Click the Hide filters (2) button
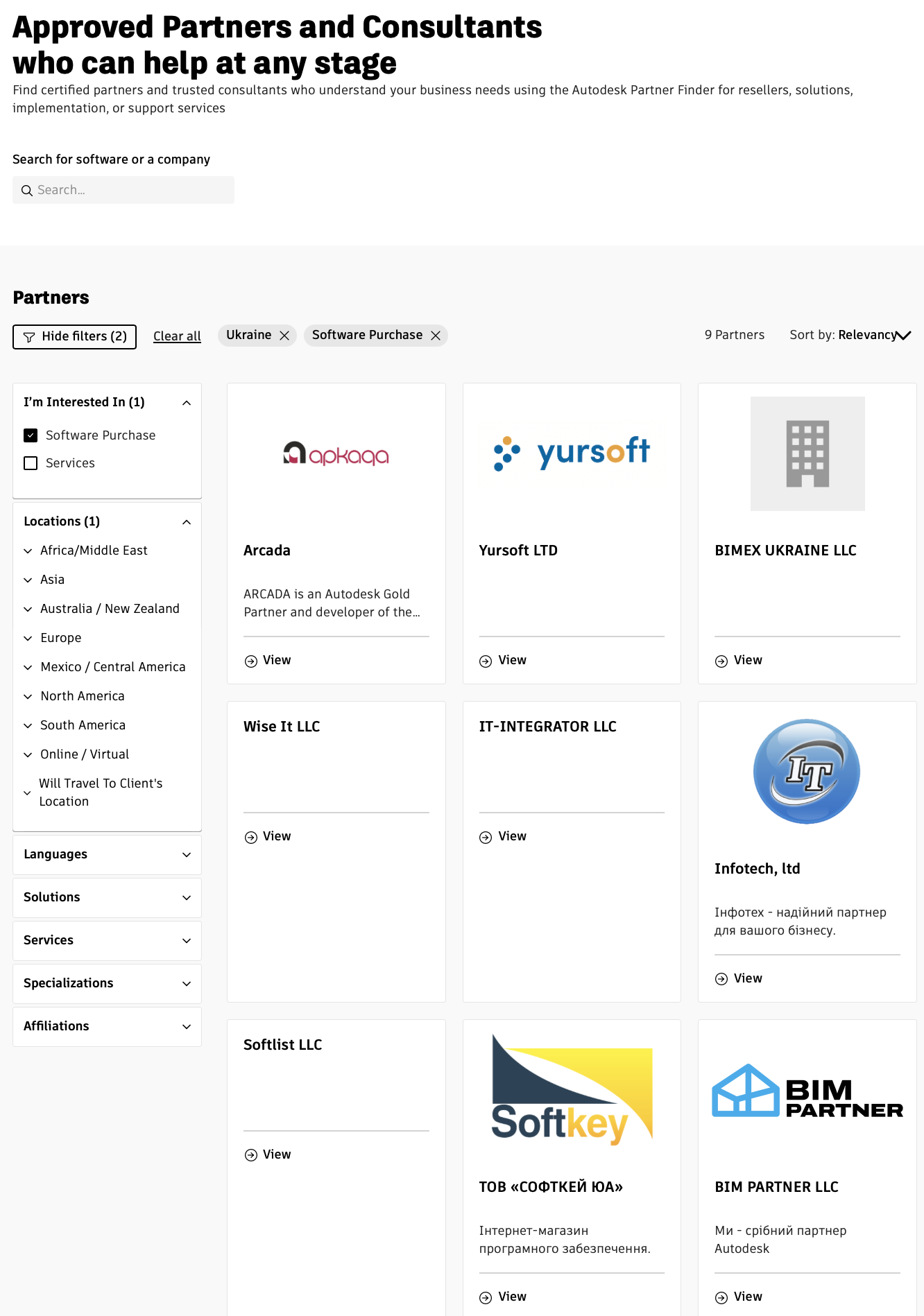This screenshot has height=1316, width=924. pos(75,337)
